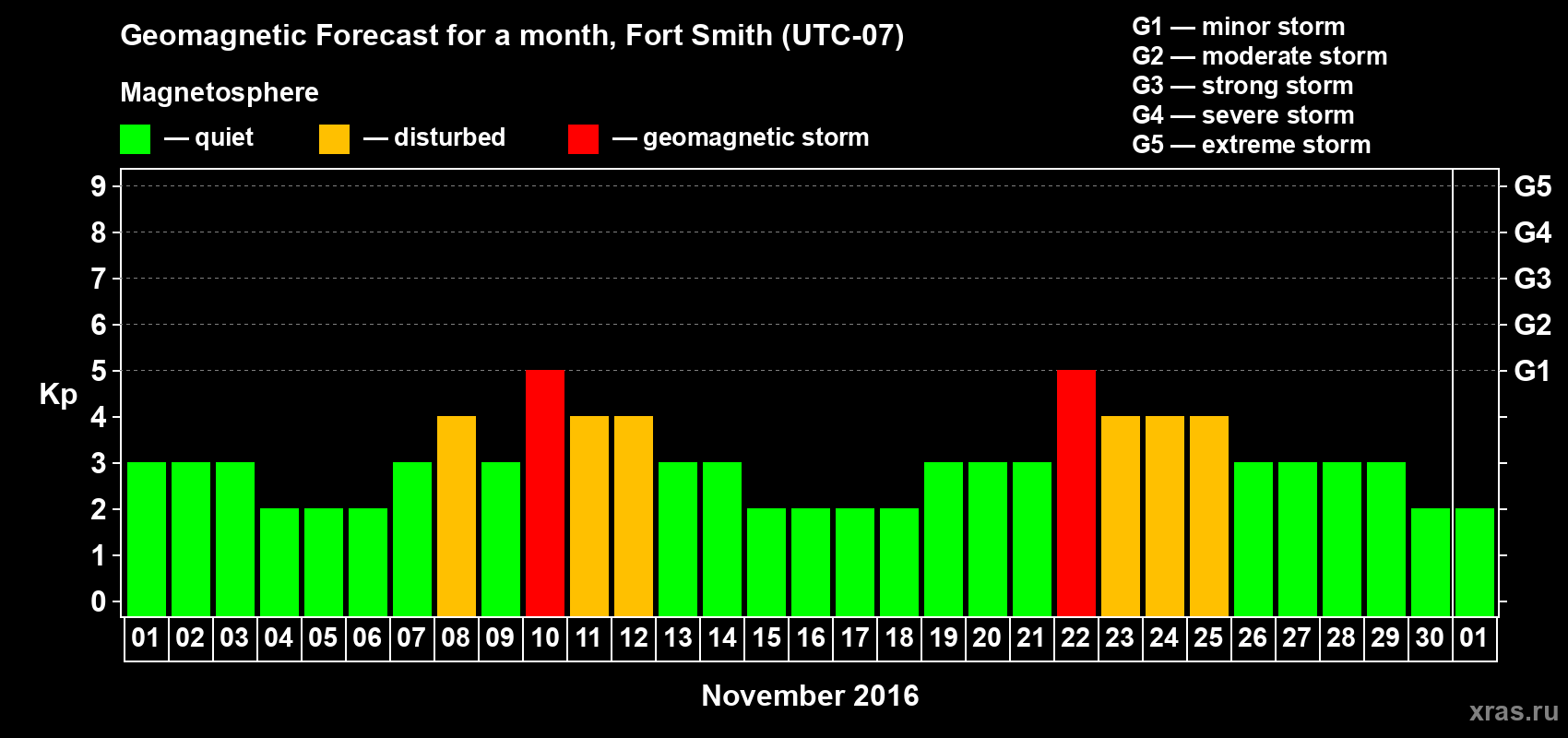
Task: Click the orange bar for day 23
Action: (x=1121, y=516)
